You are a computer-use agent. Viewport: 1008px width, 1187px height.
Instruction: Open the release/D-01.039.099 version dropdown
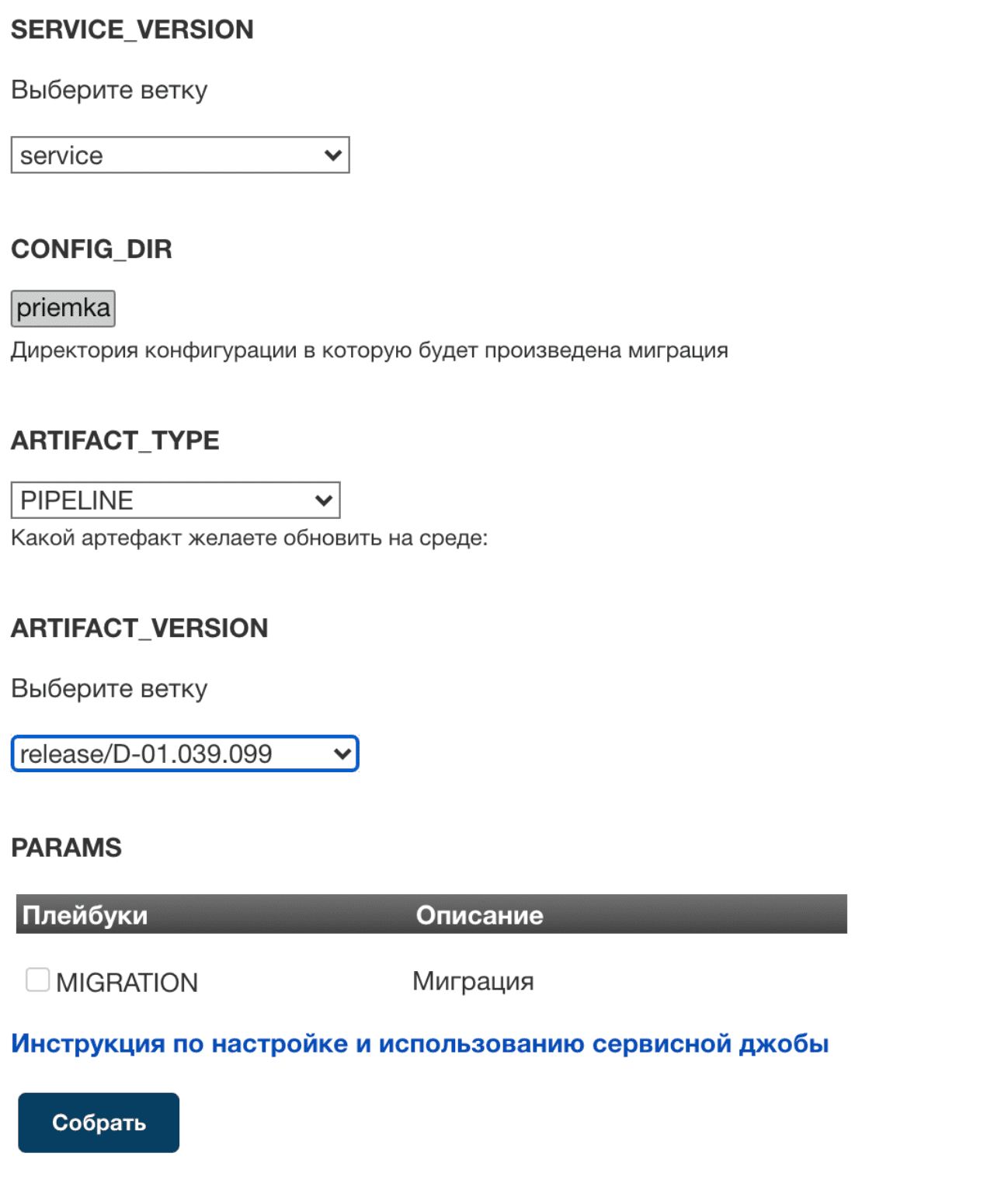coord(184,754)
